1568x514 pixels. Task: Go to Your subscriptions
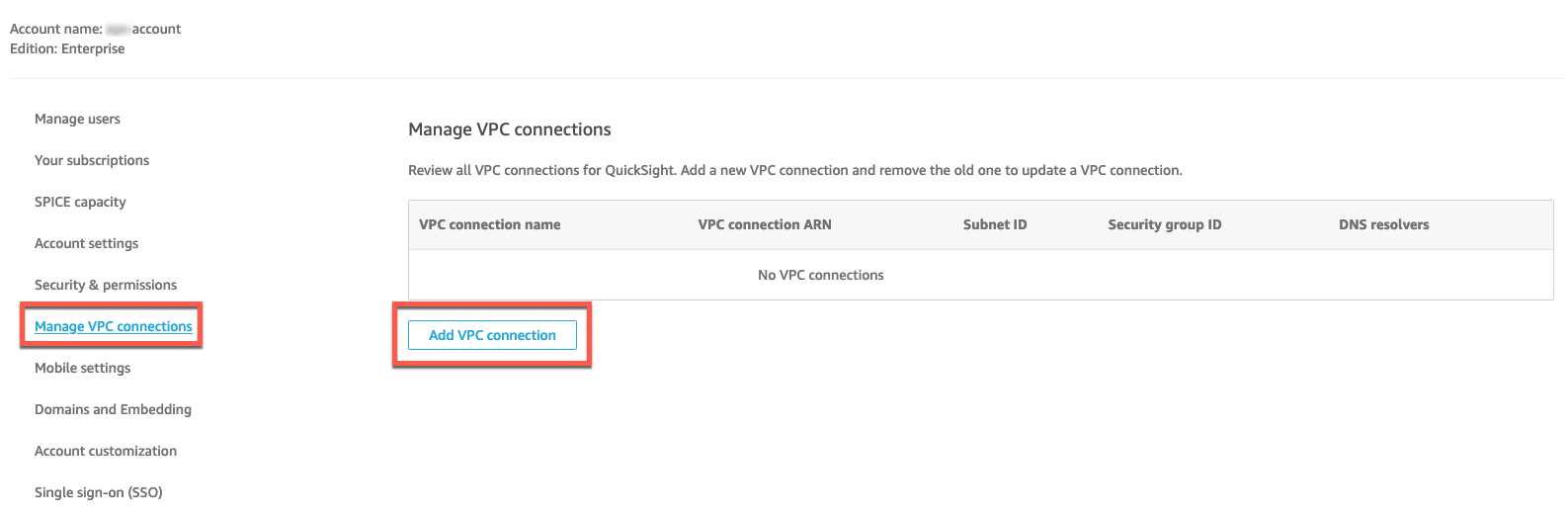(x=92, y=160)
